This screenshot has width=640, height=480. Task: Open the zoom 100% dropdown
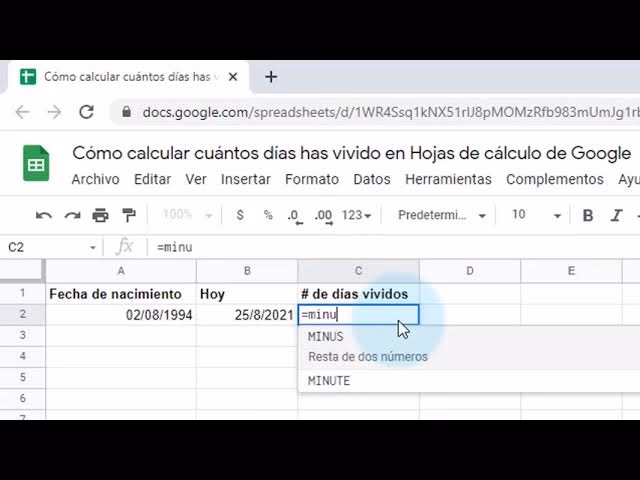coord(188,215)
